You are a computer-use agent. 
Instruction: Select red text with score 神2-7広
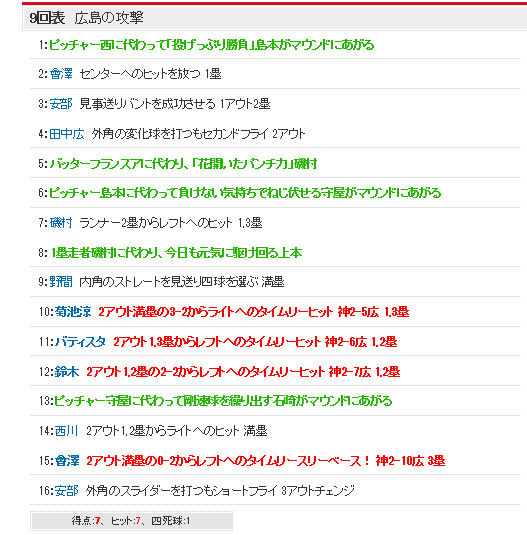(243, 372)
